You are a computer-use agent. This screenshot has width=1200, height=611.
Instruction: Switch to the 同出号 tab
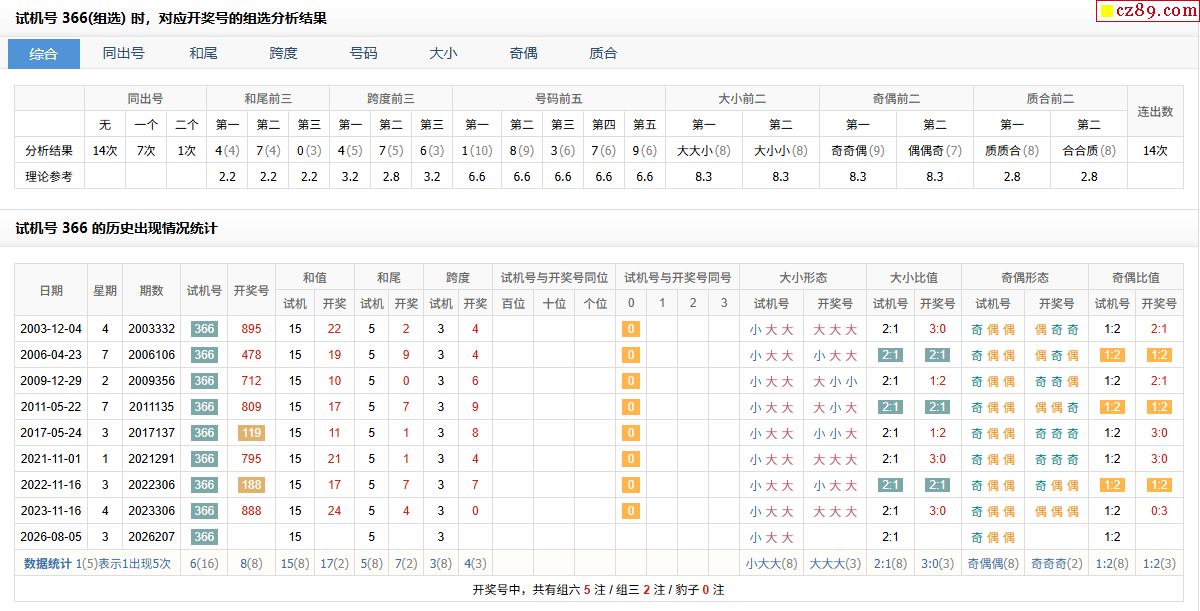coord(124,54)
